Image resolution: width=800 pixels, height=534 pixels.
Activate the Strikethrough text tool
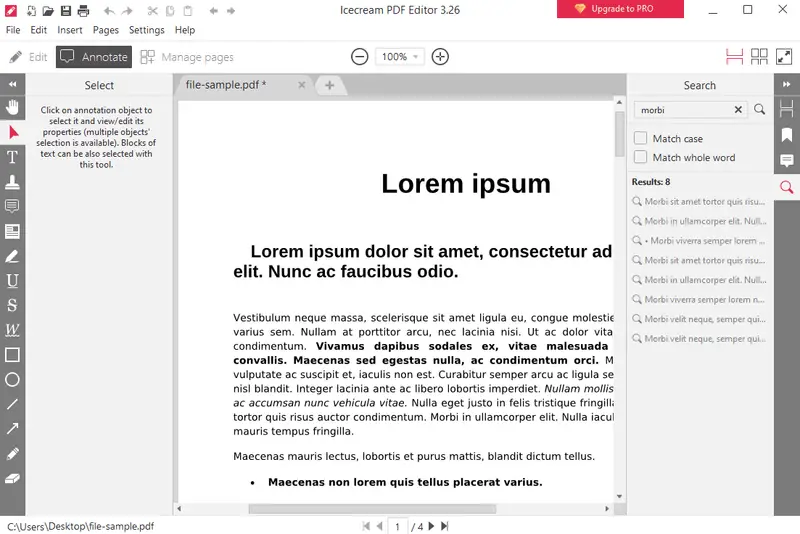(x=12, y=306)
